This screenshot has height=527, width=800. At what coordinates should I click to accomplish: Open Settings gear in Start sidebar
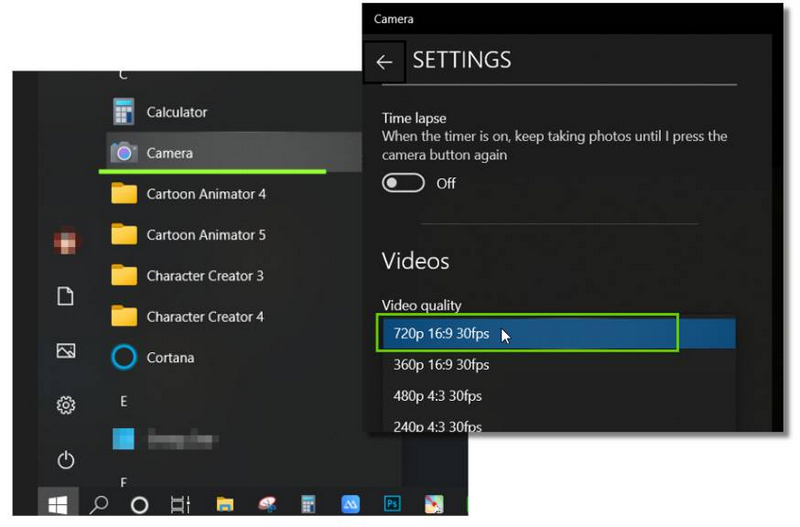66,405
